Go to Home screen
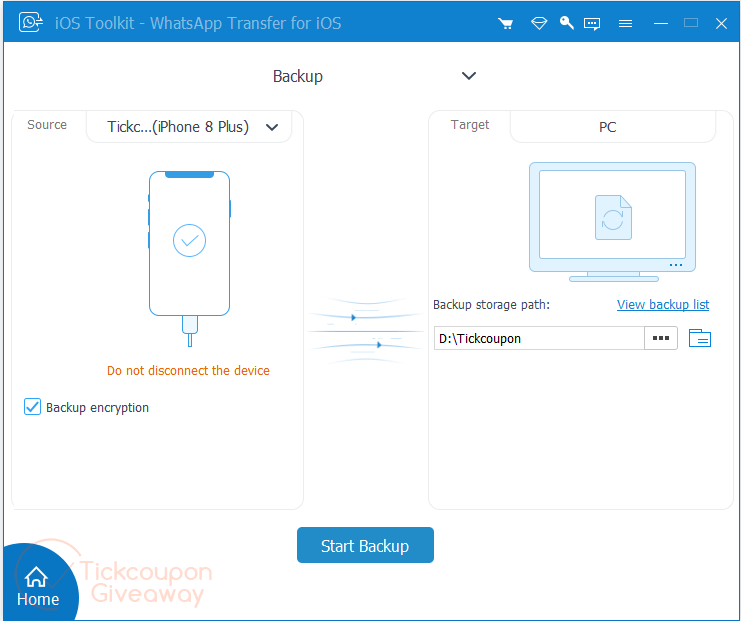Screen dimensions: 741x621 click(38, 586)
